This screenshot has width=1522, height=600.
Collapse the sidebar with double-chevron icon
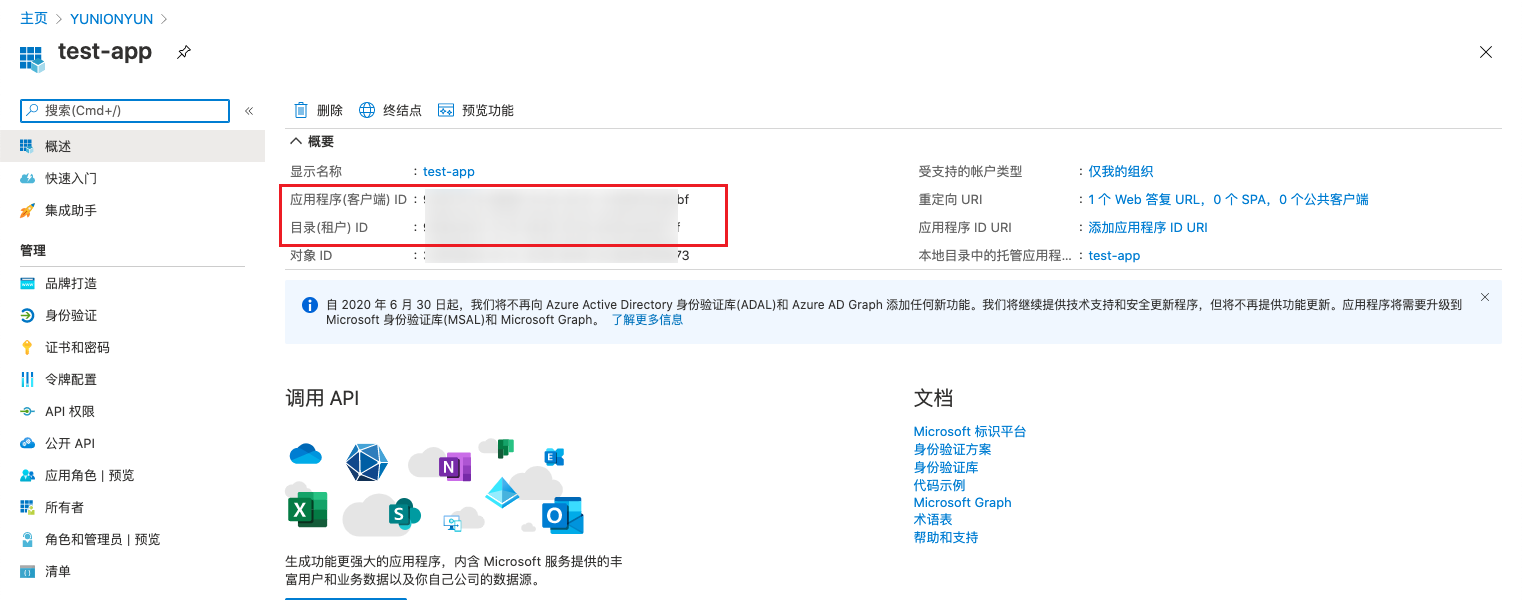249,111
